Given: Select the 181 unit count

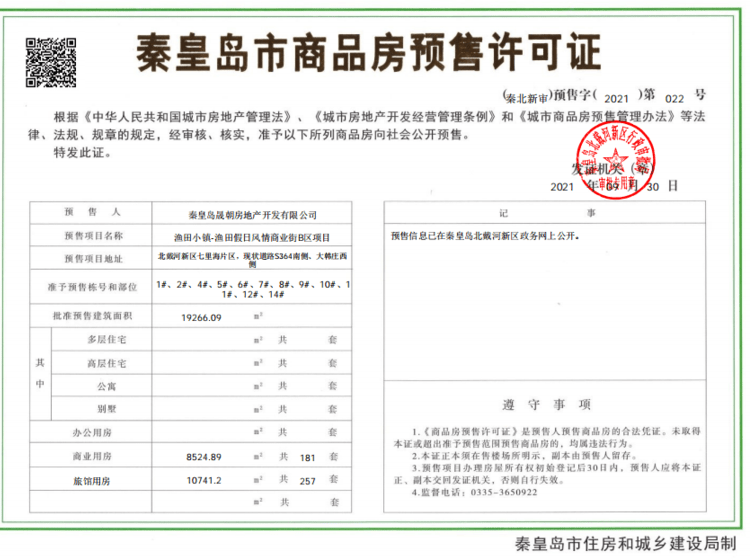Looking at the screenshot, I should tap(308, 456).
